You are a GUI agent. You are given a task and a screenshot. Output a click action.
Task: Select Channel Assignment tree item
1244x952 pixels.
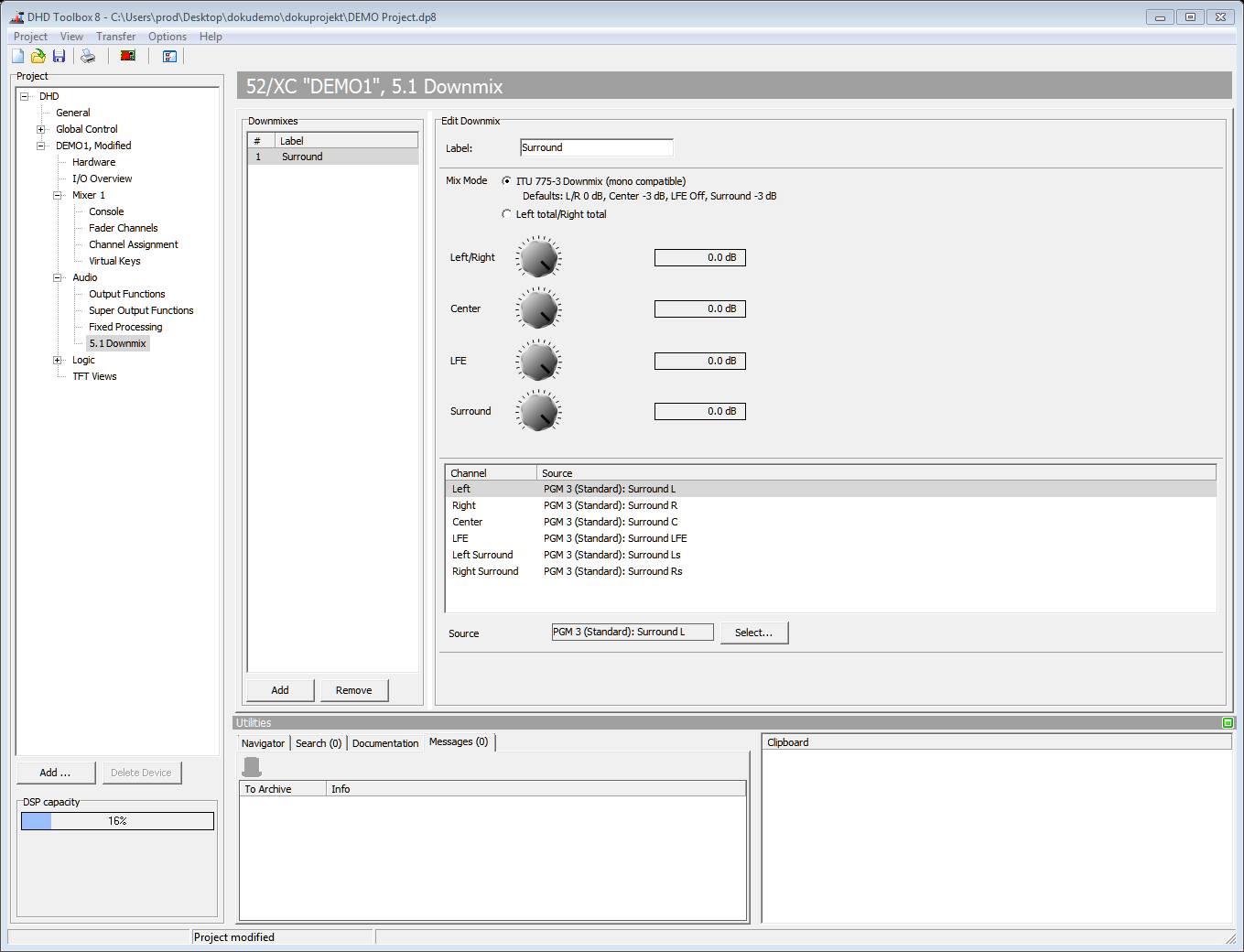click(134, 244)
